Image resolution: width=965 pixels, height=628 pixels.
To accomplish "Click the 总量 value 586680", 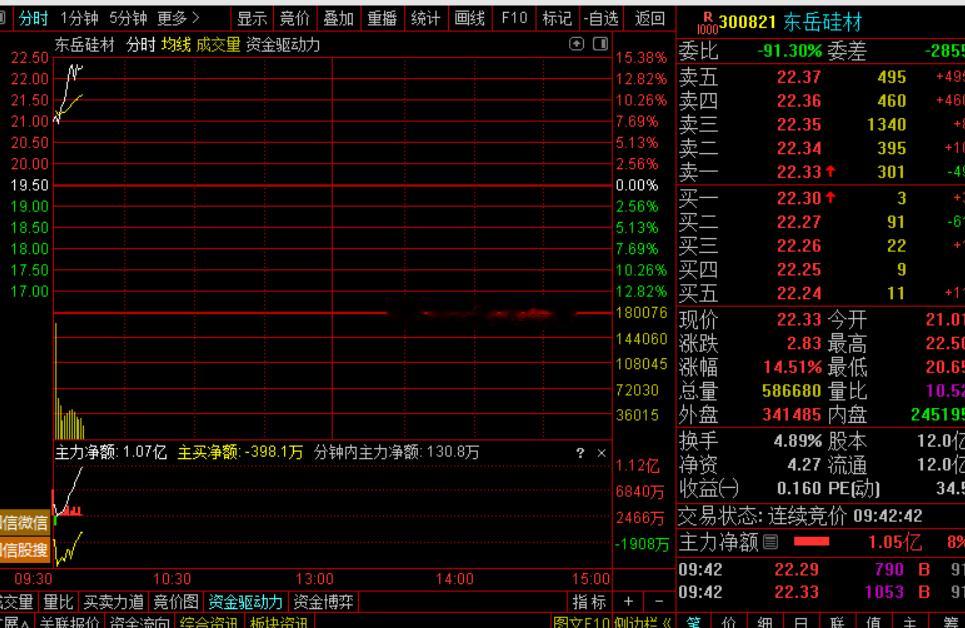I will [x=791, y=390].
